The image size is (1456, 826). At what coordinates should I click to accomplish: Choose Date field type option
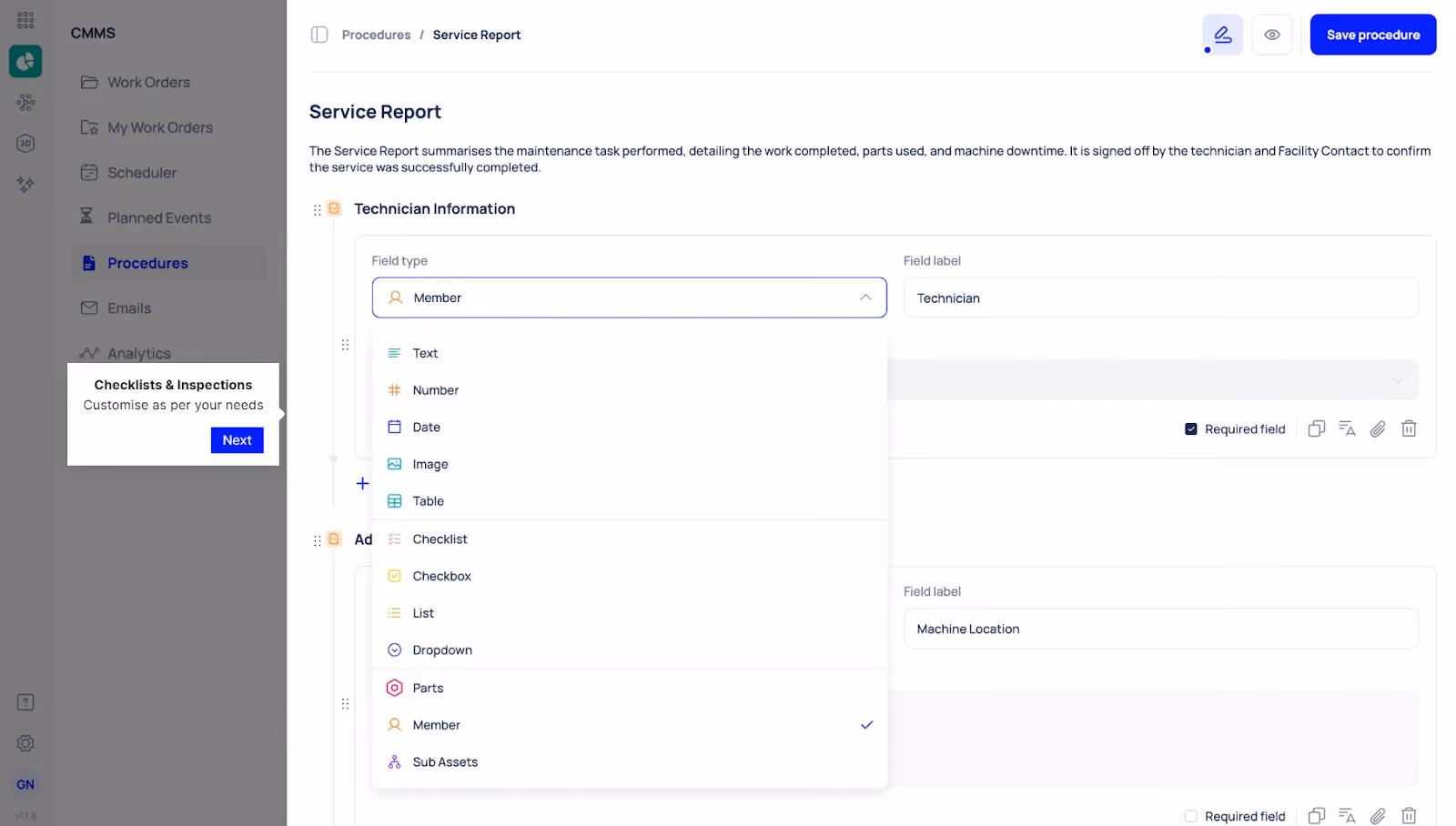pyautogui.click(x=630, y=428)
